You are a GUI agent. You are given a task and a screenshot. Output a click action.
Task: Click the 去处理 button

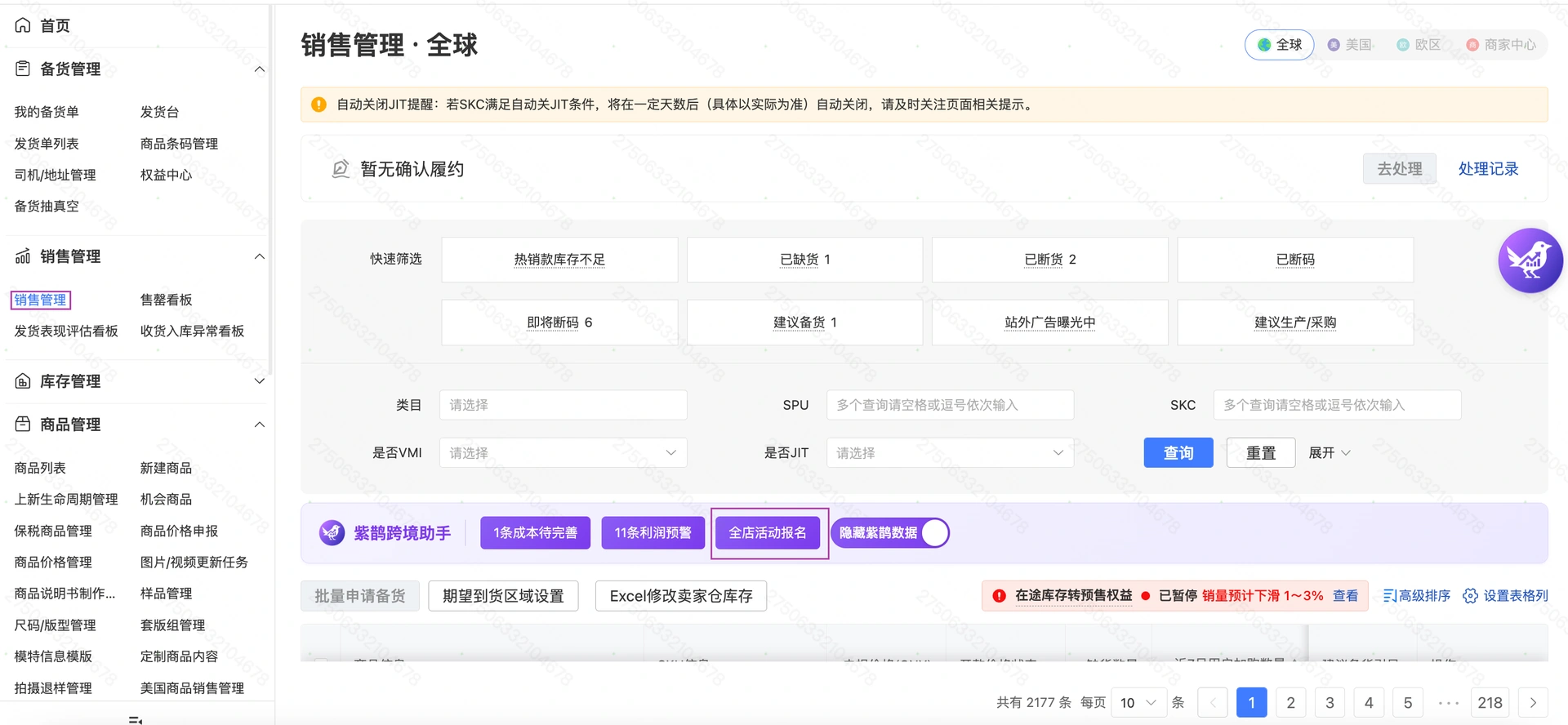pyautogui.click(x=1400, y=169)
